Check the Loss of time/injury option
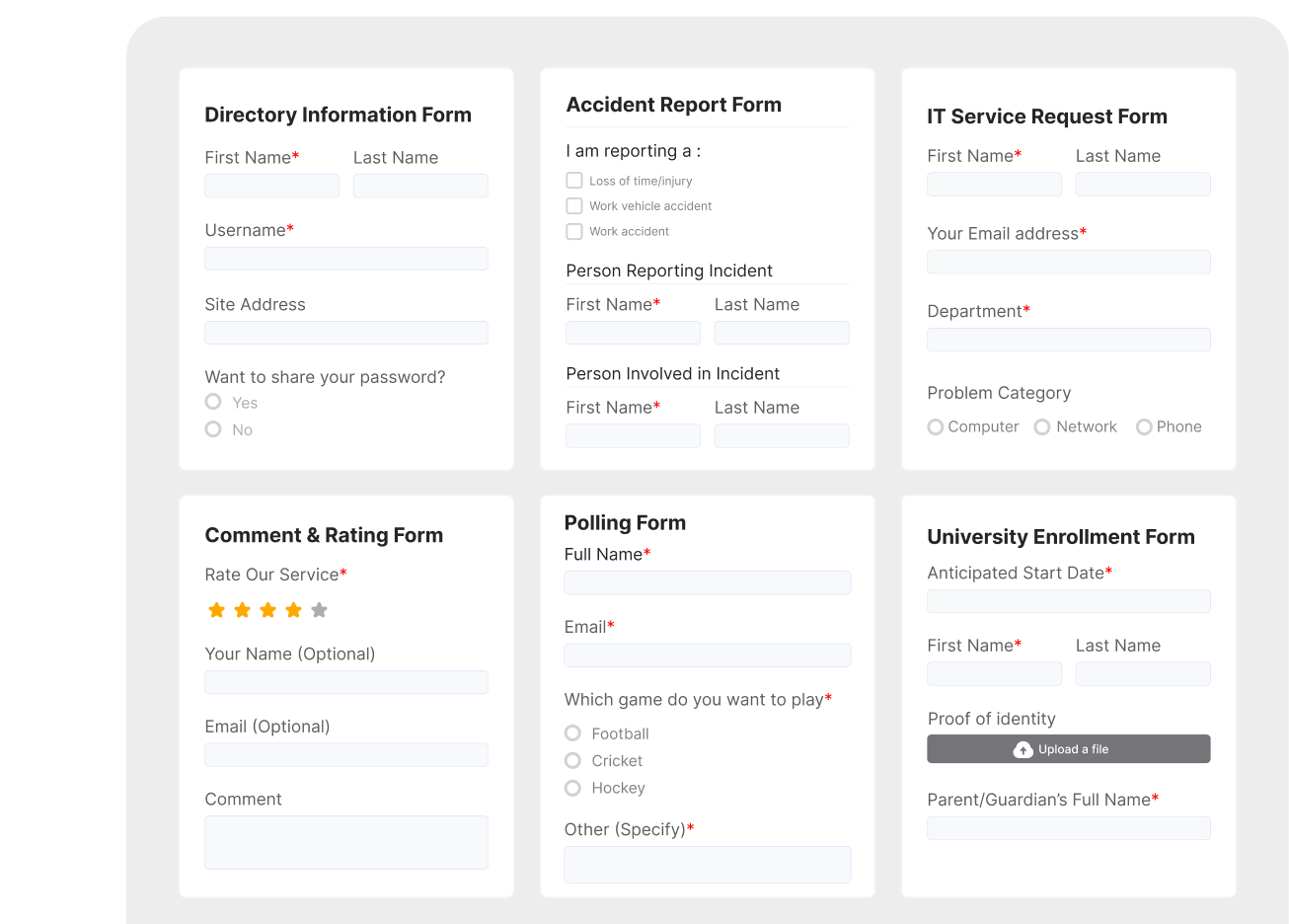This screenshot has height=924, width=1289. [x=574, y=180]
